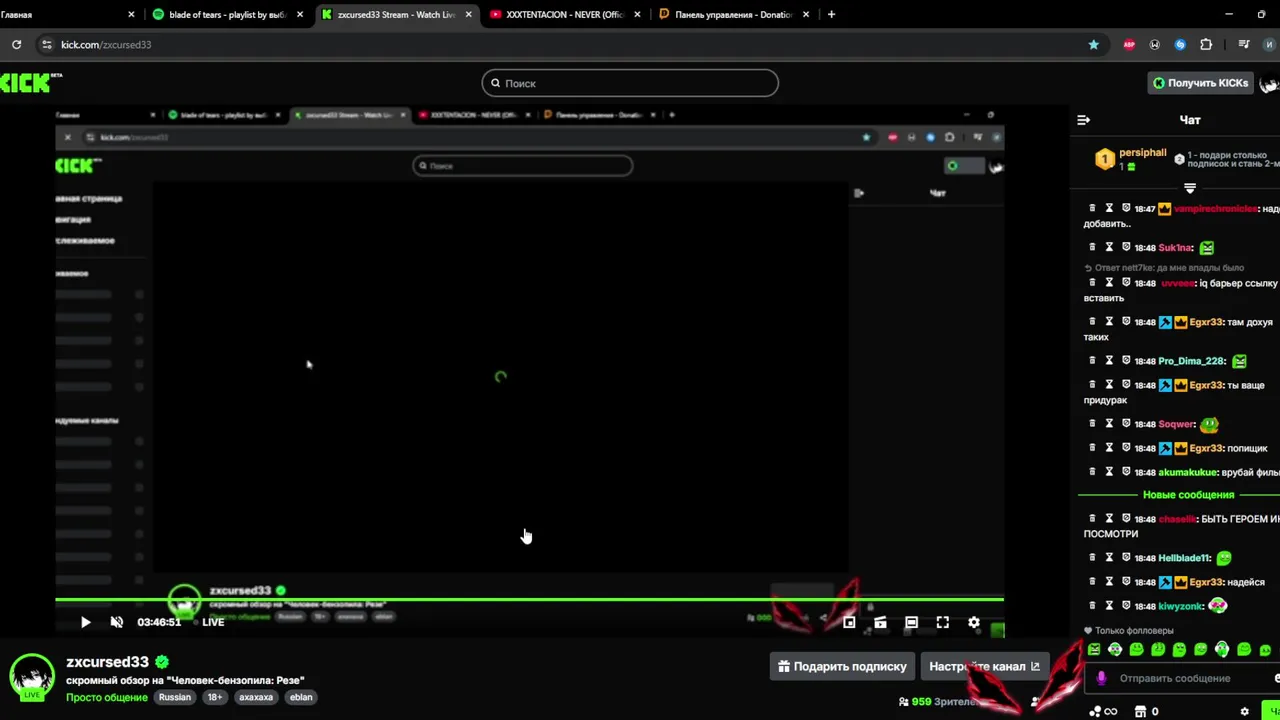The width and height of the screenshot is (1280, 720).
Task: Collapse the chat panel with the arrow icon
Action: click(x=1083, y=120)
